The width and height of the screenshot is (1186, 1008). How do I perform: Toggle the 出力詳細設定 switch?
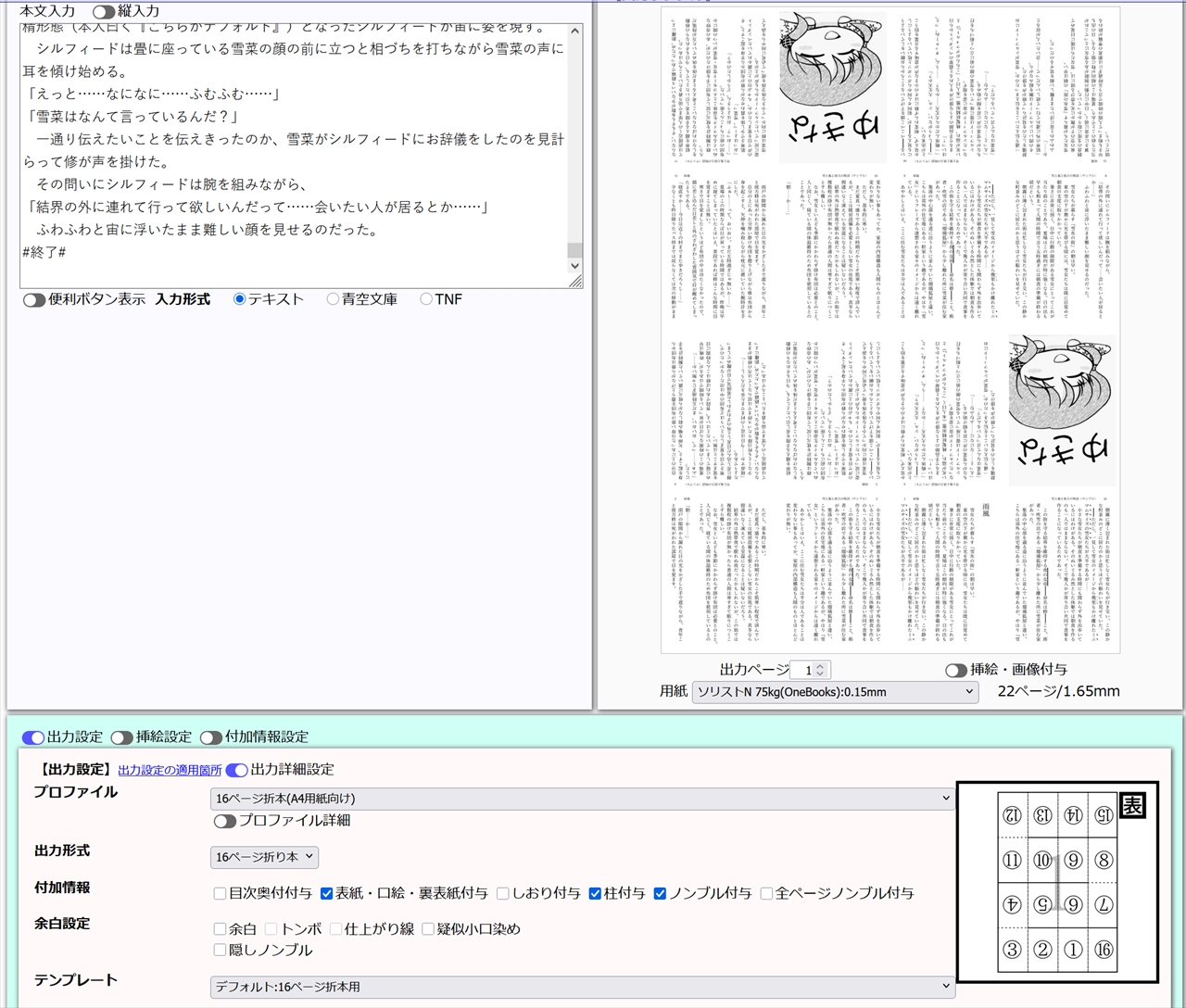point(236,769)
